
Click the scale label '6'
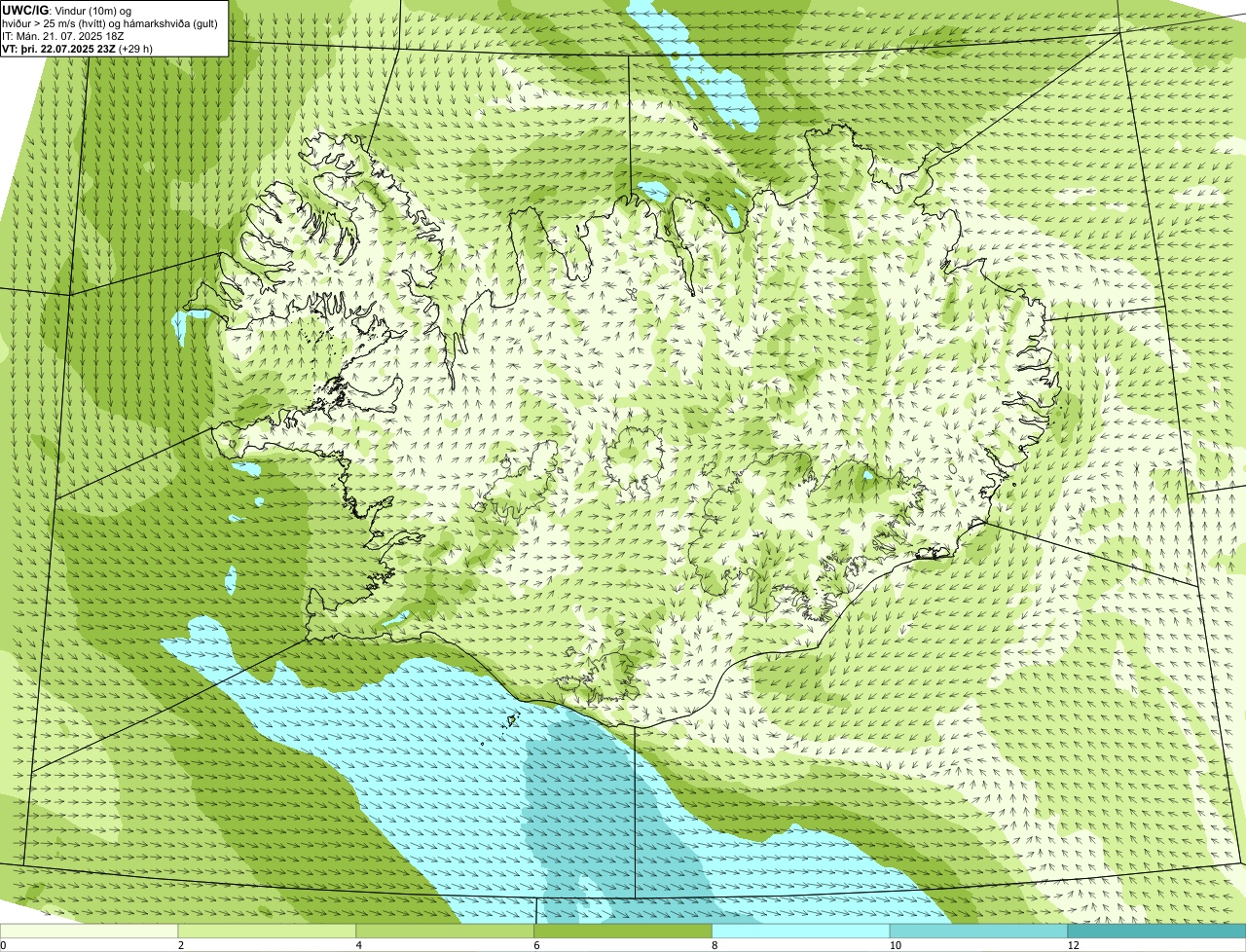click(x=536, y=945)
